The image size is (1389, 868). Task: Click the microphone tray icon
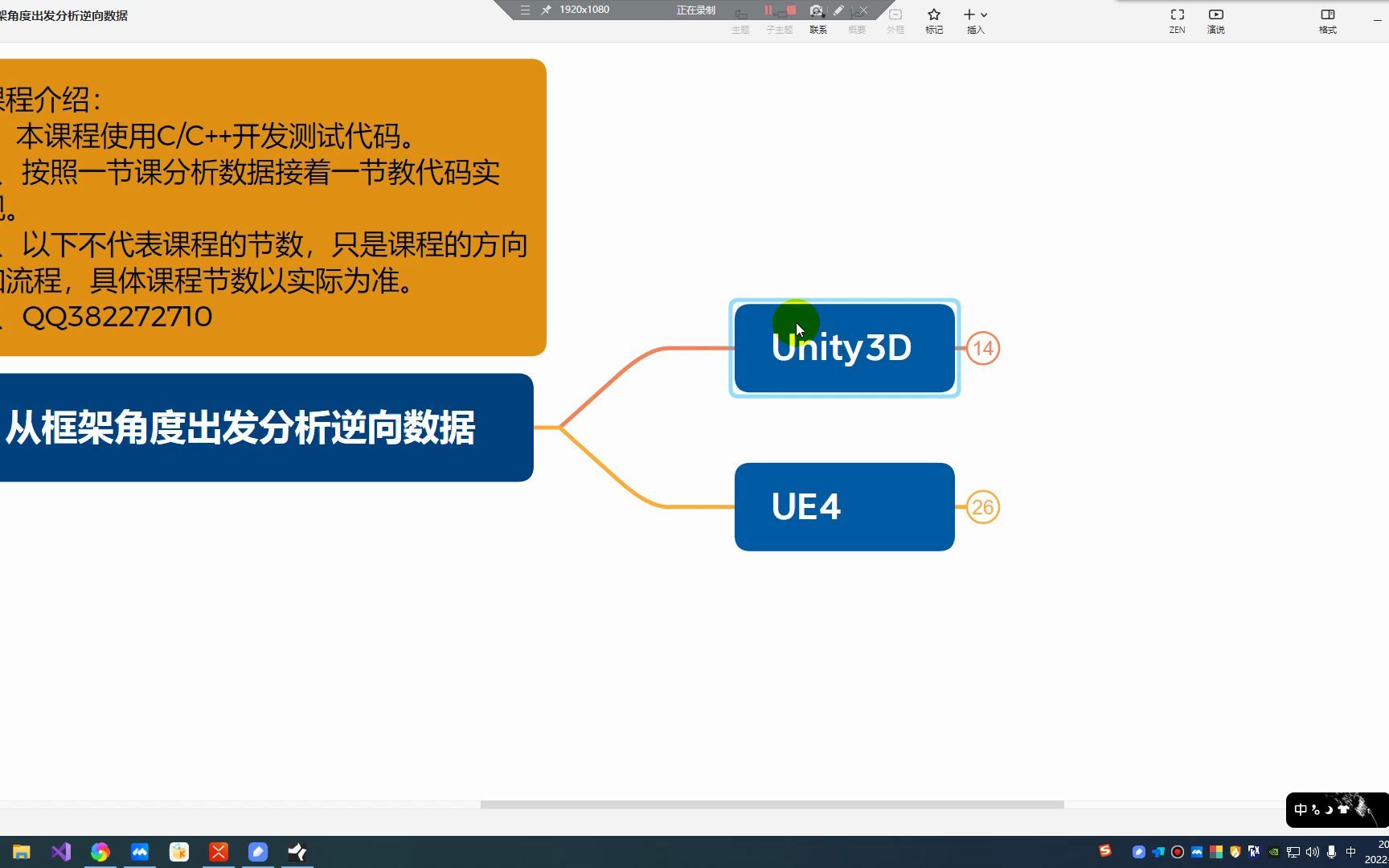coord(1332,852)
